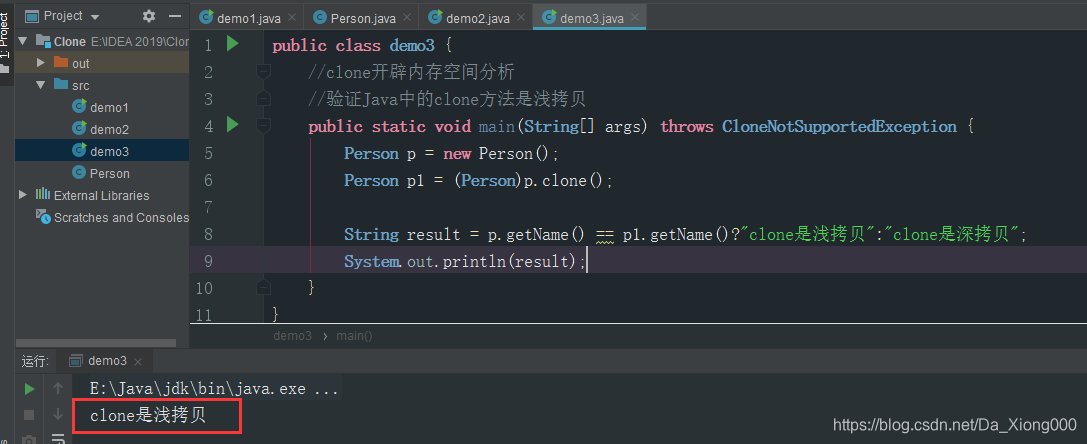The height and width of the screenshot is (444, 1087).
Task: Close the Person.java tab
Action: click(406, 19)
